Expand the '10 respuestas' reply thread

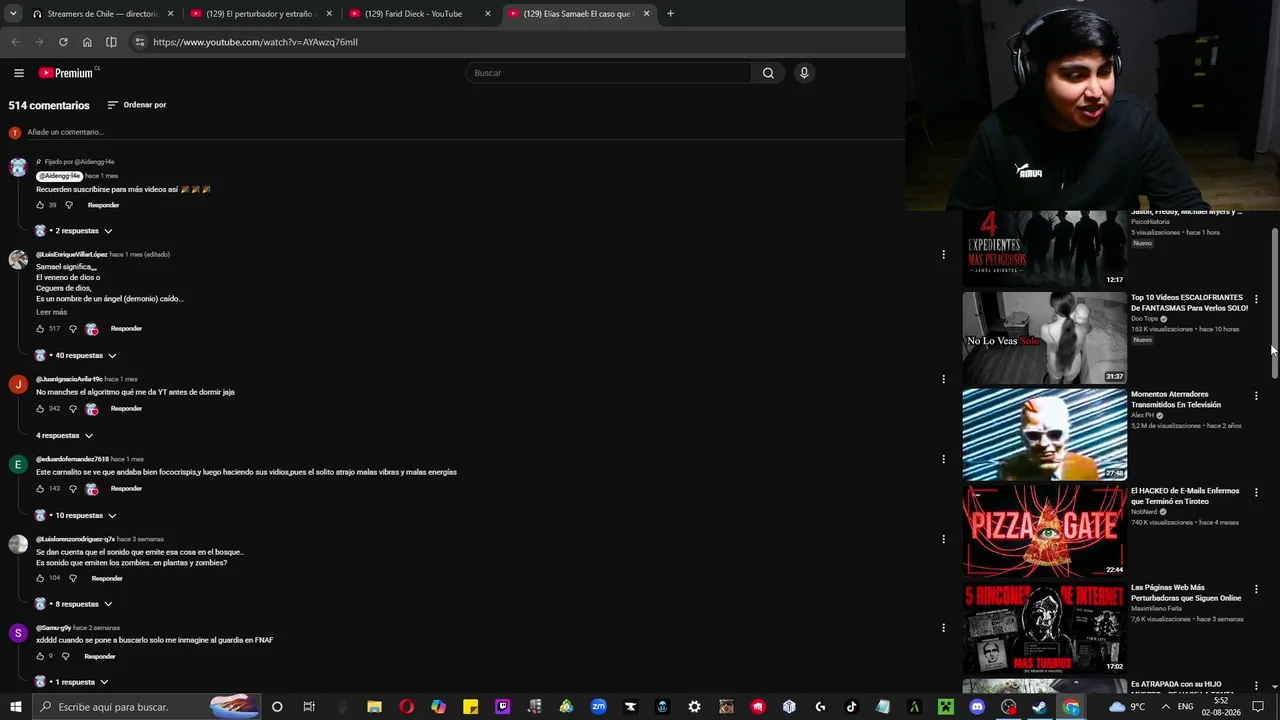76,516
